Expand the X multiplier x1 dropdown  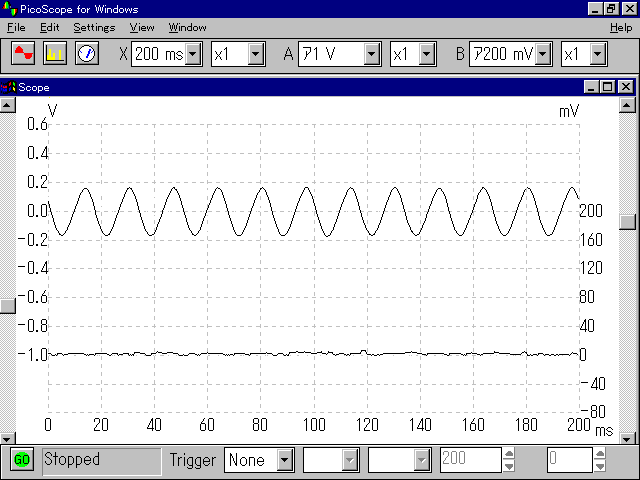pyautogui.click(x=256, y=54)
